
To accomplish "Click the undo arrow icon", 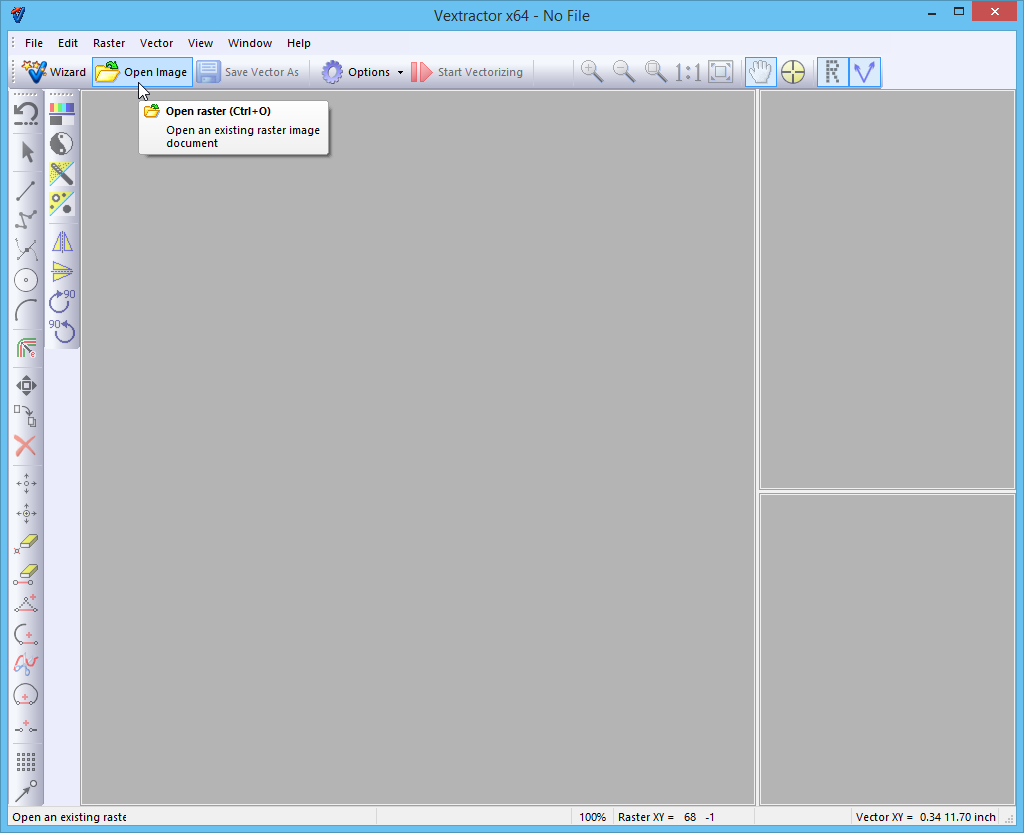I will point(27,113).
